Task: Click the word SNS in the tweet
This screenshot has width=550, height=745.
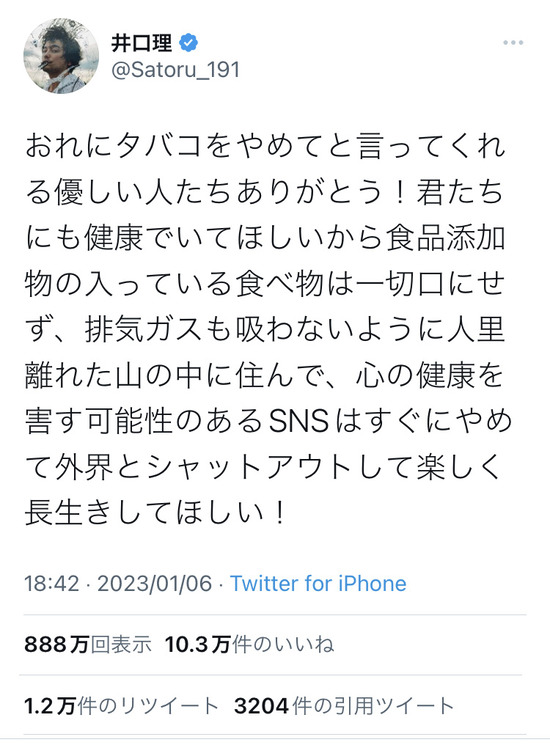Action: pyautogui.click(x=299, y=421)
